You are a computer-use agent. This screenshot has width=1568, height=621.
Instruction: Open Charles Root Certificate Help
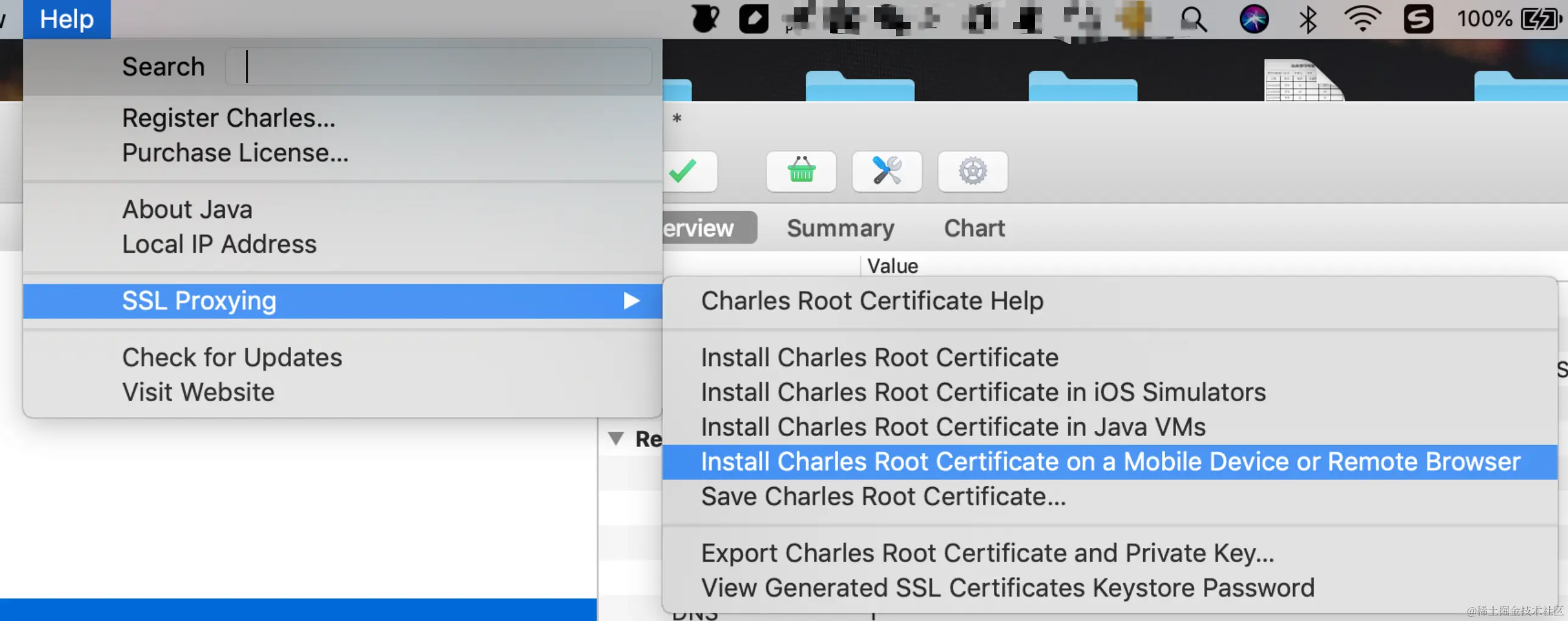1109,301
